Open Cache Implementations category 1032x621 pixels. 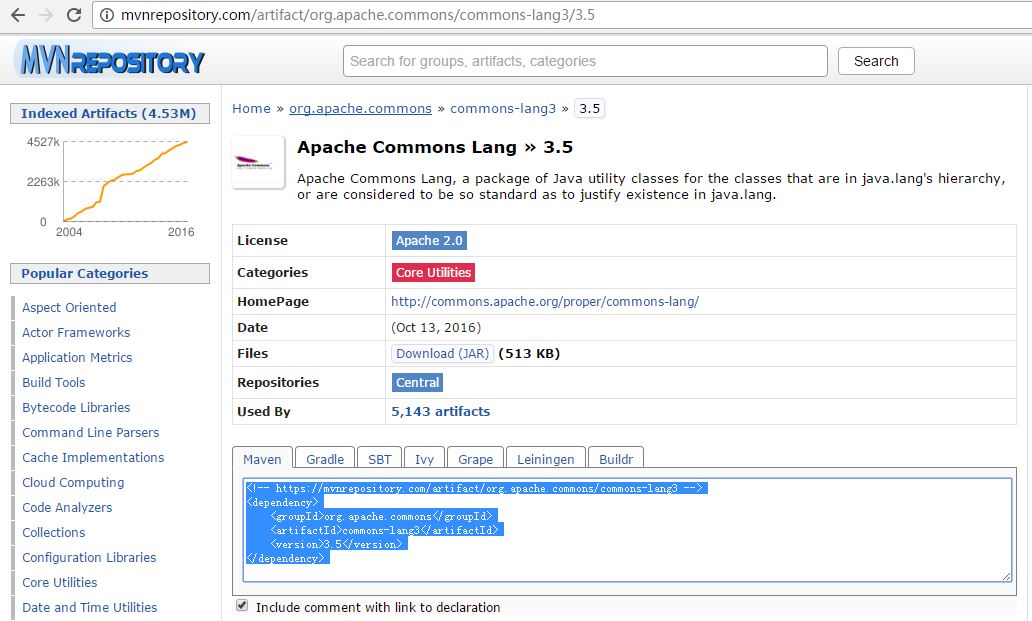[x=93, y=457]
